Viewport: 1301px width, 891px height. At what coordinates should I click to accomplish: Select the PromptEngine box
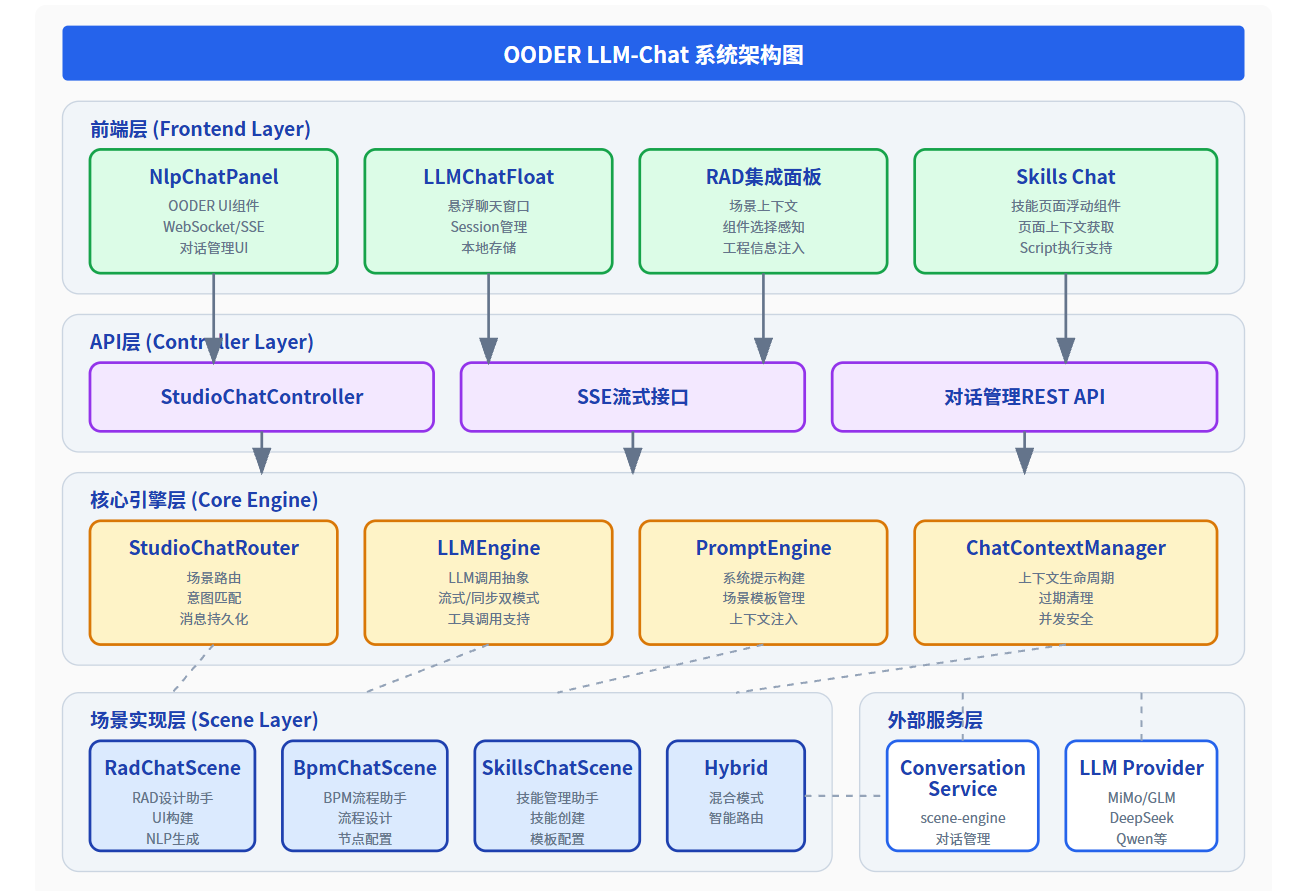(x=763, y=582)
